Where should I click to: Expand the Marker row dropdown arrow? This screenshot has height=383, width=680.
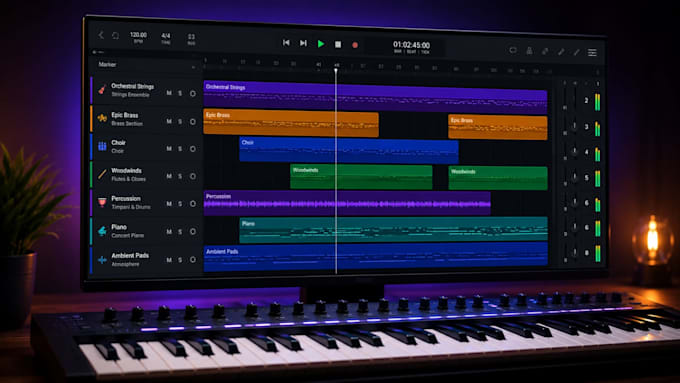pos(193,67)
